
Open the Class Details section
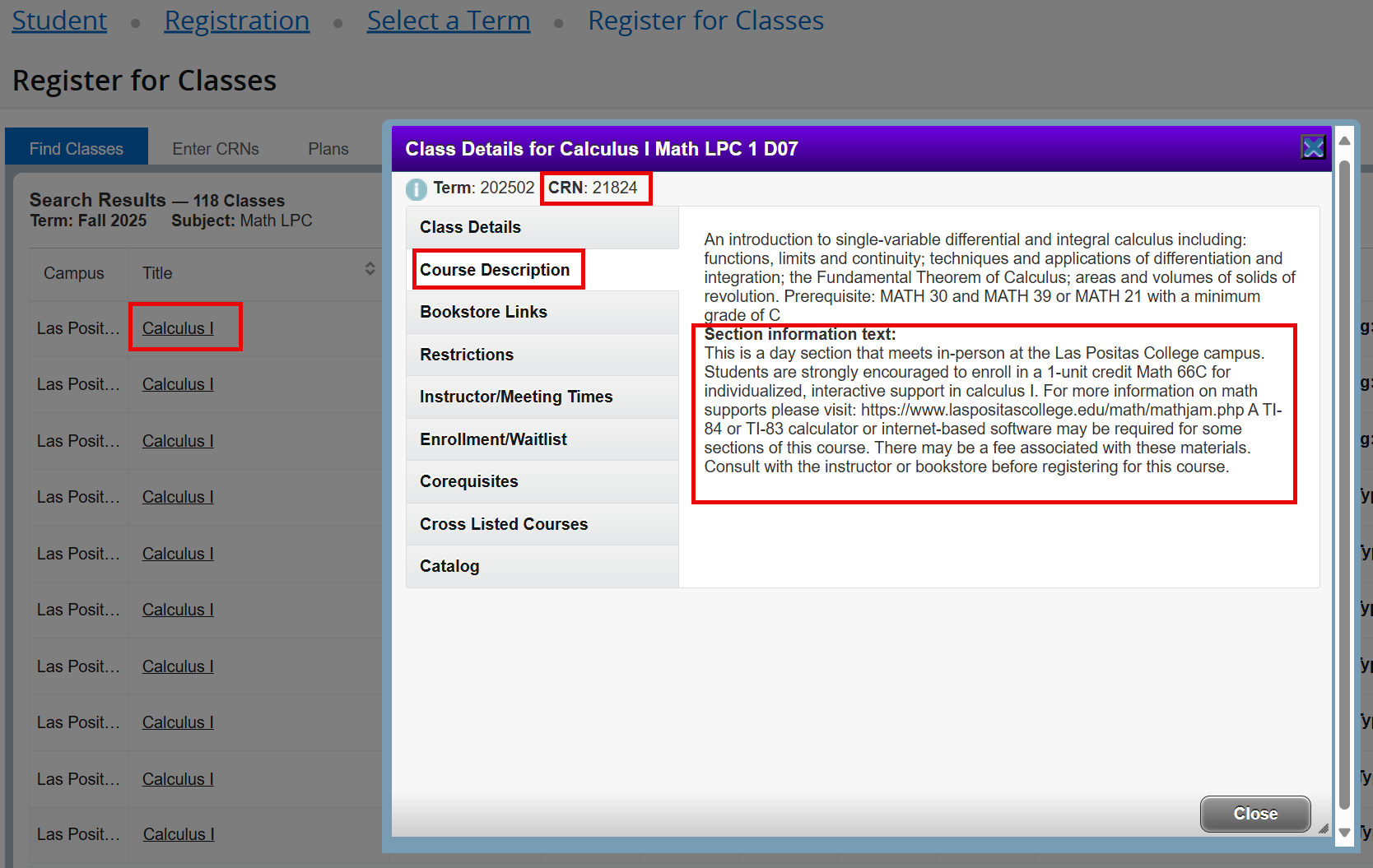[x=470, y=226]
